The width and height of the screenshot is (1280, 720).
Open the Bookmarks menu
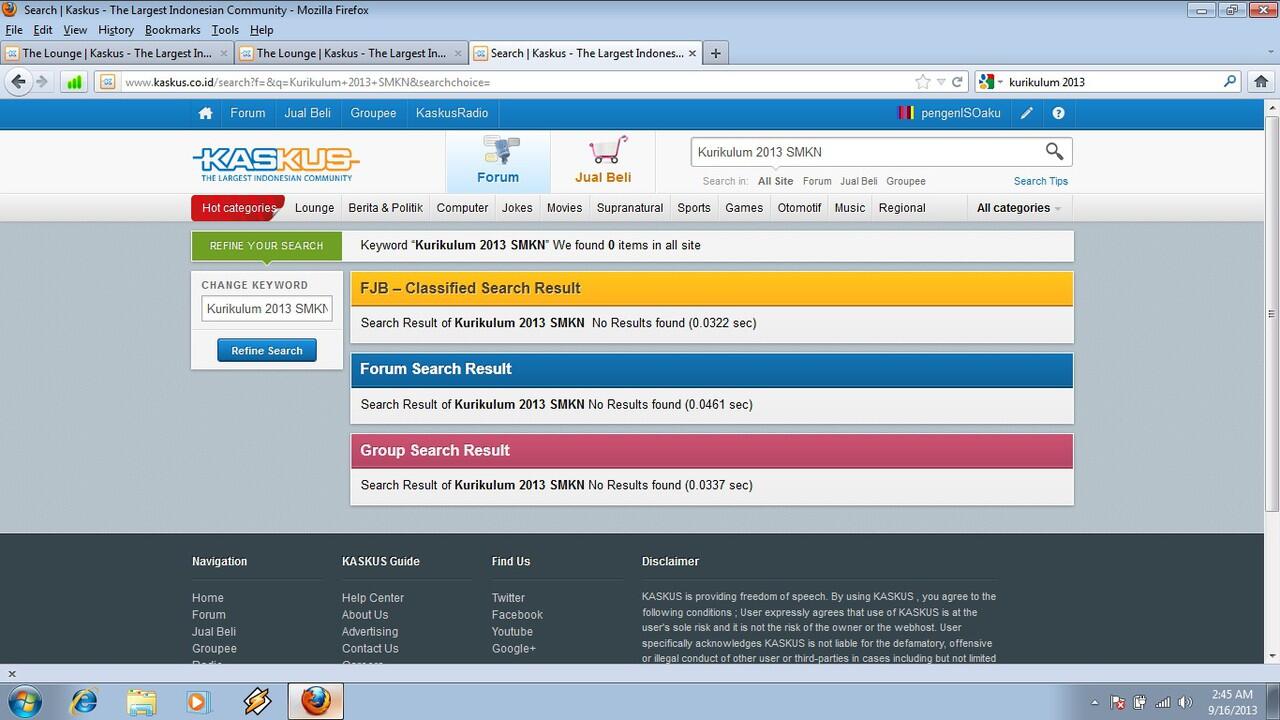(173, 30)
